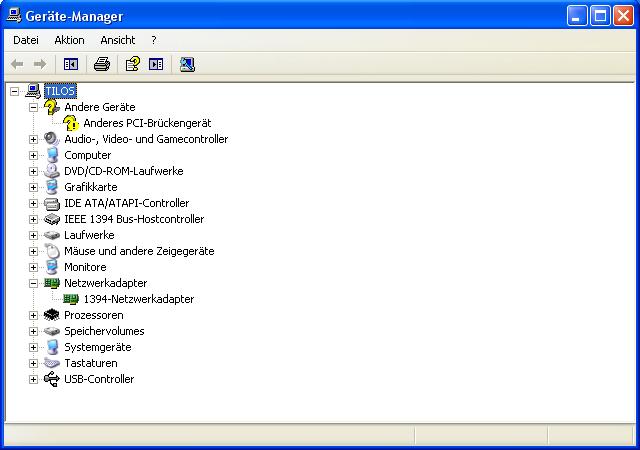Expand the Monitore branch
The height and width of the screenshot is (450, 640).
pyautogui.click(x=33, y=267)
